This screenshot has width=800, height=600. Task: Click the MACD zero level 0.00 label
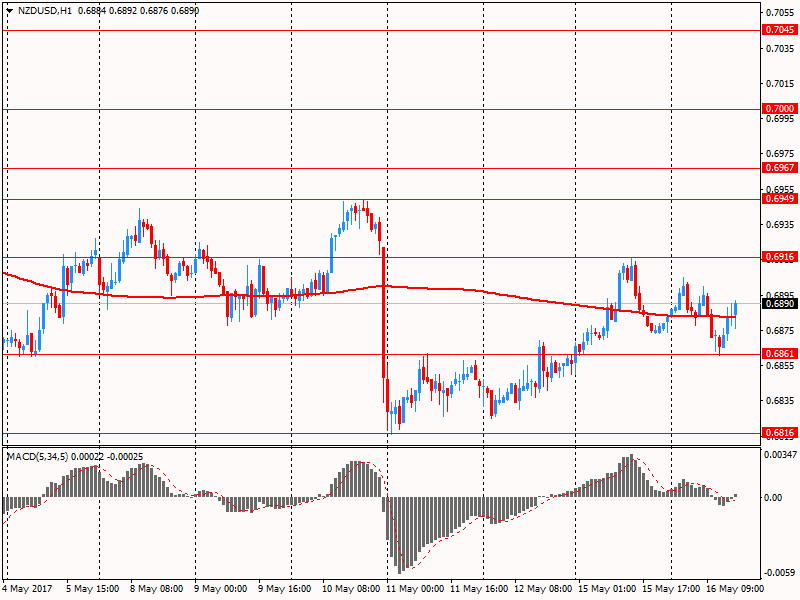[x=773, y=497]
